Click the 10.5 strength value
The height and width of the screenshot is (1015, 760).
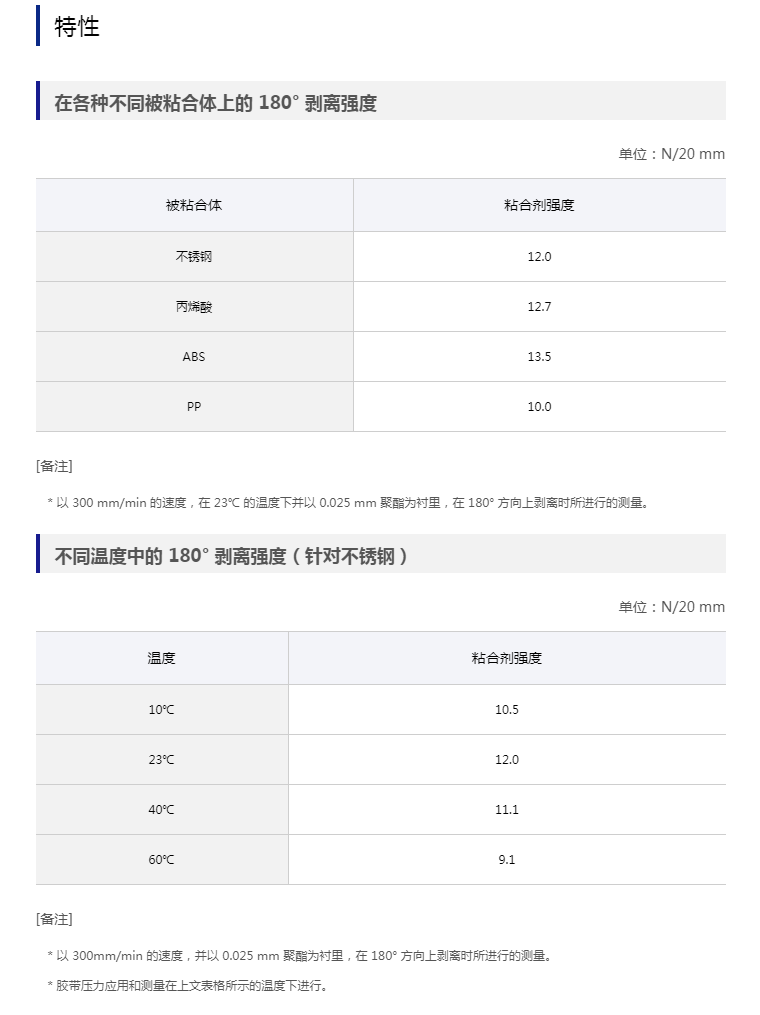click(x=507, y=709)
